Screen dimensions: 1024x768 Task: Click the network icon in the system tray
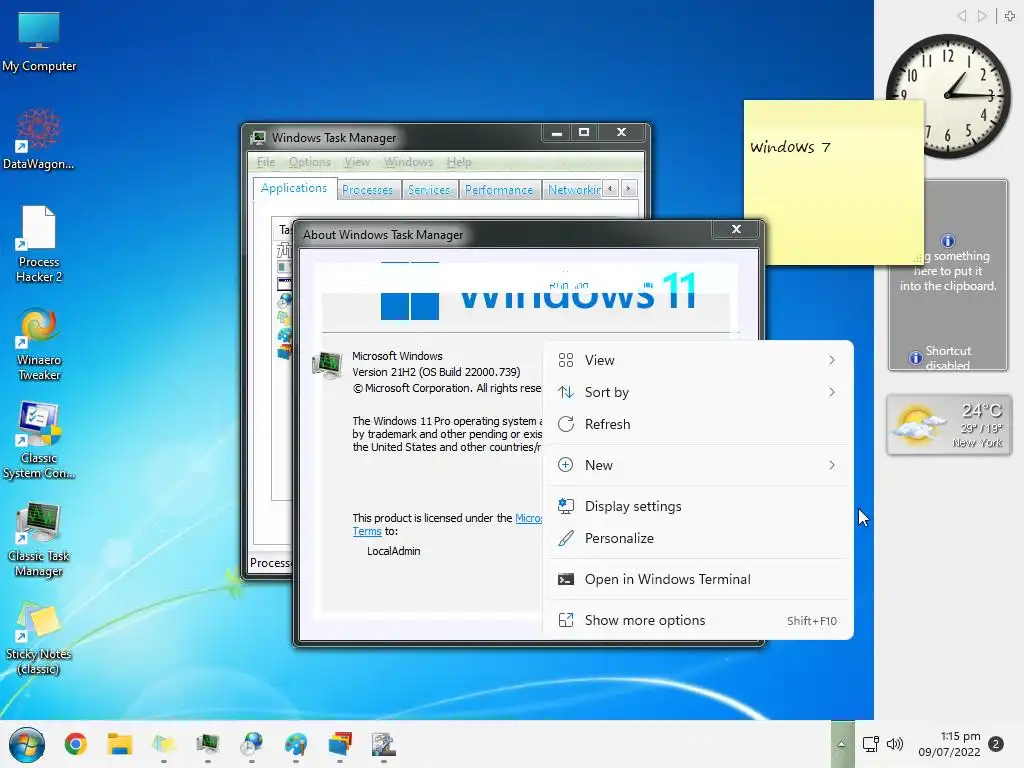click(x=871, y=744)
